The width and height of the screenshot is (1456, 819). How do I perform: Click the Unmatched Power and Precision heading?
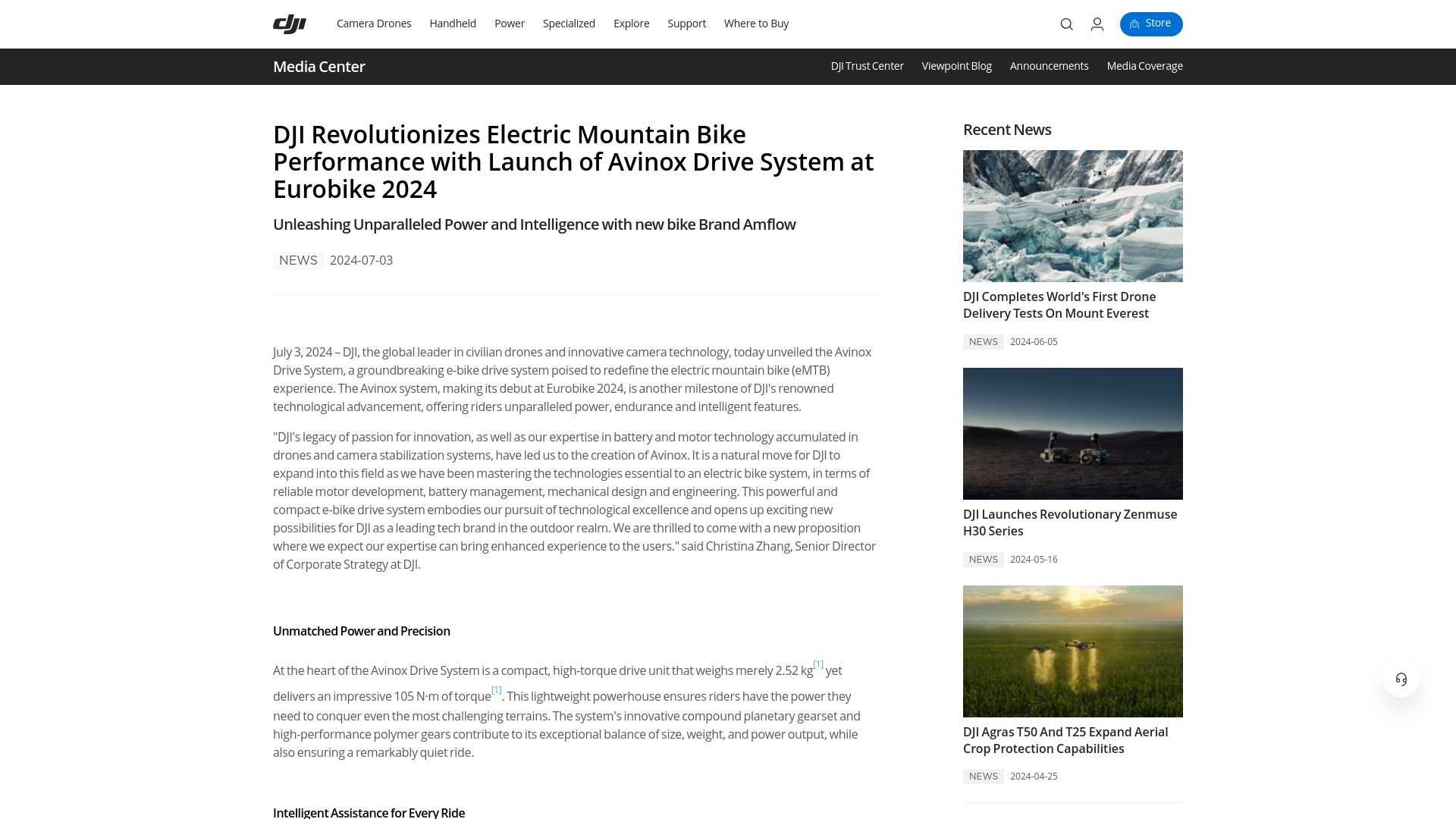tap(362, 631)
